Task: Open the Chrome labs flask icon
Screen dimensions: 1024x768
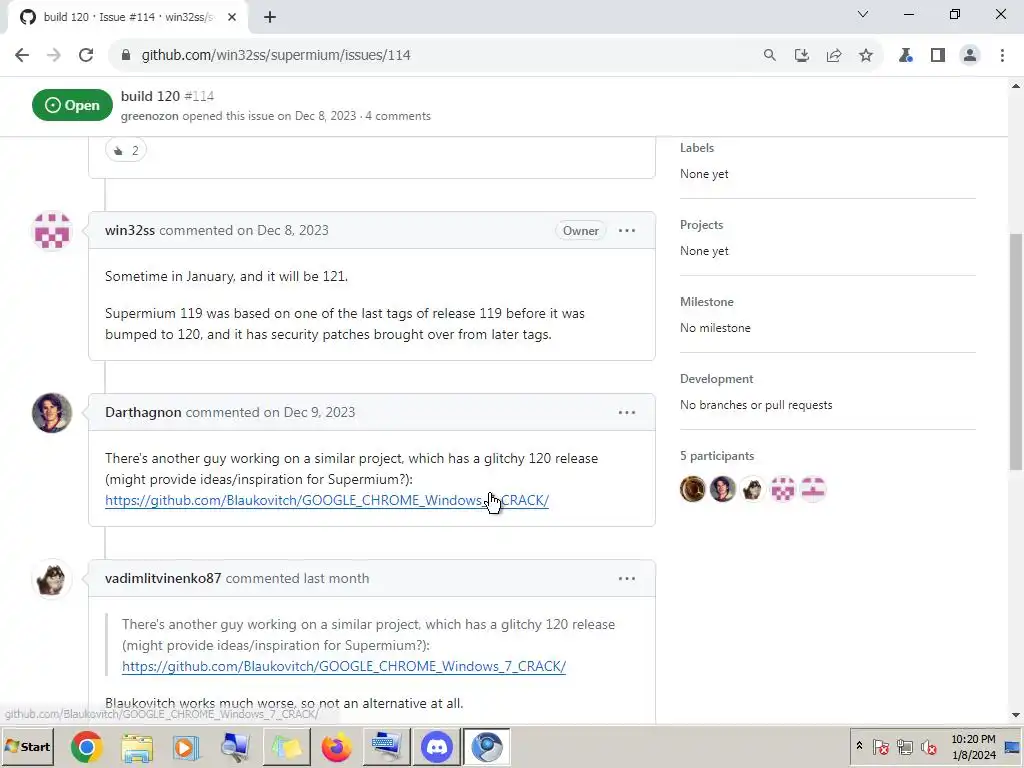Action: [905, 55]
